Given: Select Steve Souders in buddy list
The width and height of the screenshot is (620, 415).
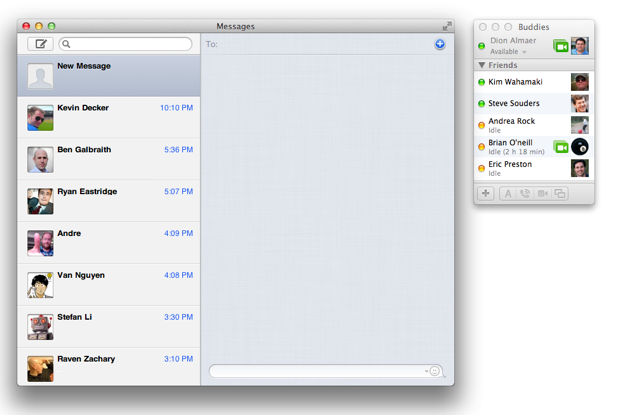Looking at the screenshot, I should pyautogui.click(x=520, y=103).
